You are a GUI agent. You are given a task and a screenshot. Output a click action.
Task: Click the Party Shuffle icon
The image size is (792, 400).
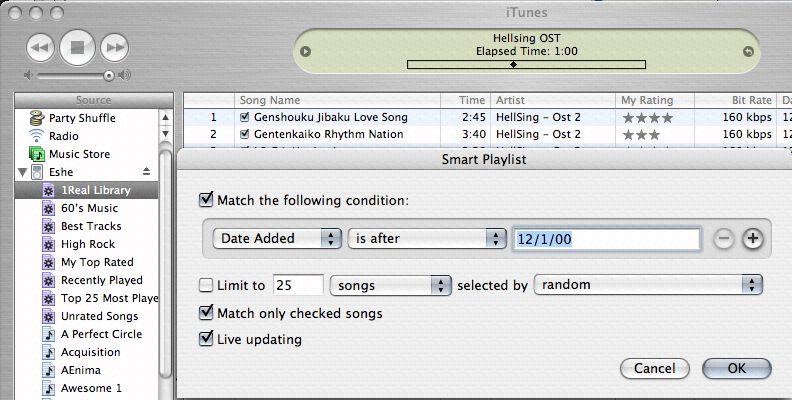[x=37, y=118]
